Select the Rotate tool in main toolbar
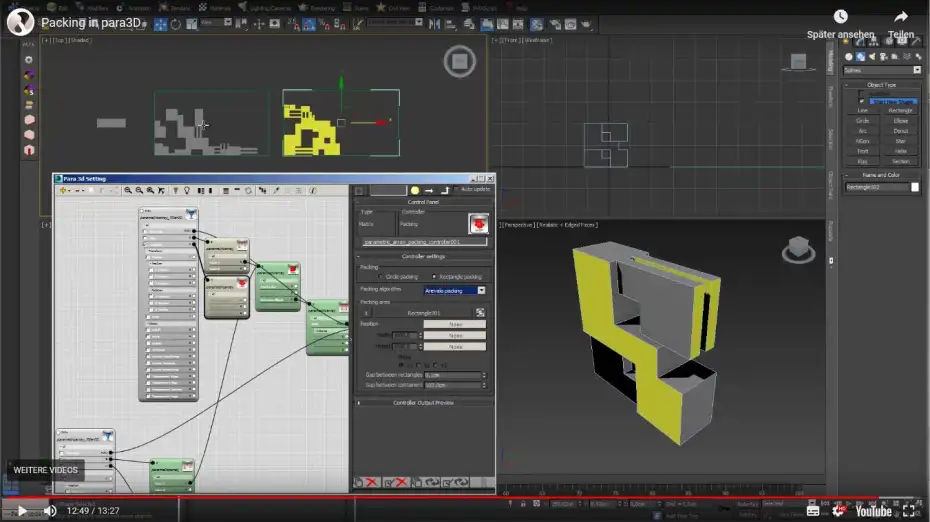Screen dimensions: 930x522 tap(176, 24)
